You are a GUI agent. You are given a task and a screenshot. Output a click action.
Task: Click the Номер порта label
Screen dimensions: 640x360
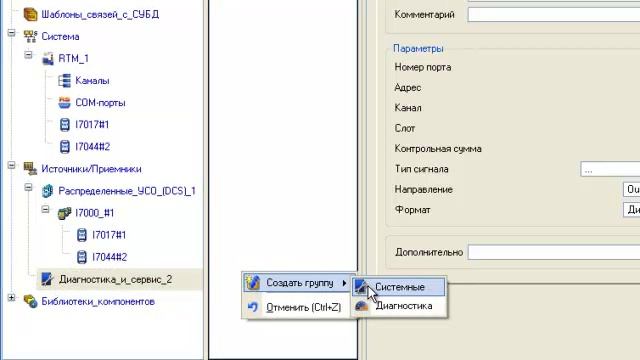click(x=423, y=67)
